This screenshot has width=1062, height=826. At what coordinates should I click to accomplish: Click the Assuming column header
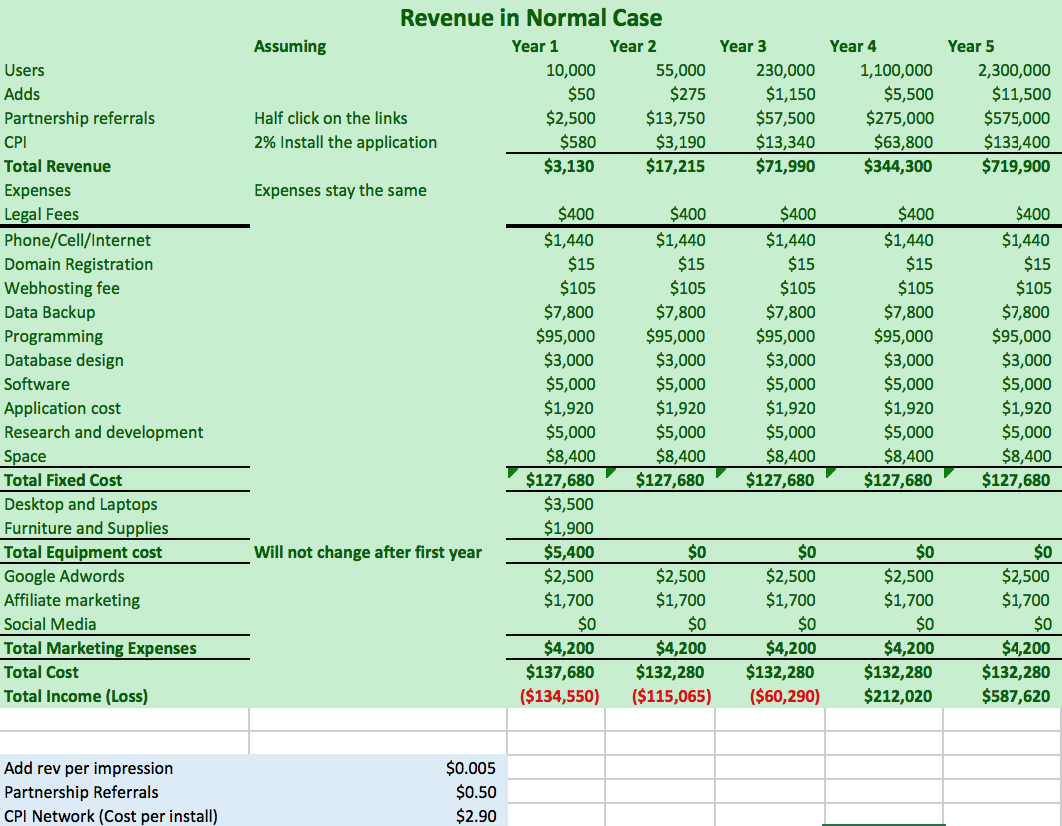click(x=290, y=46)
